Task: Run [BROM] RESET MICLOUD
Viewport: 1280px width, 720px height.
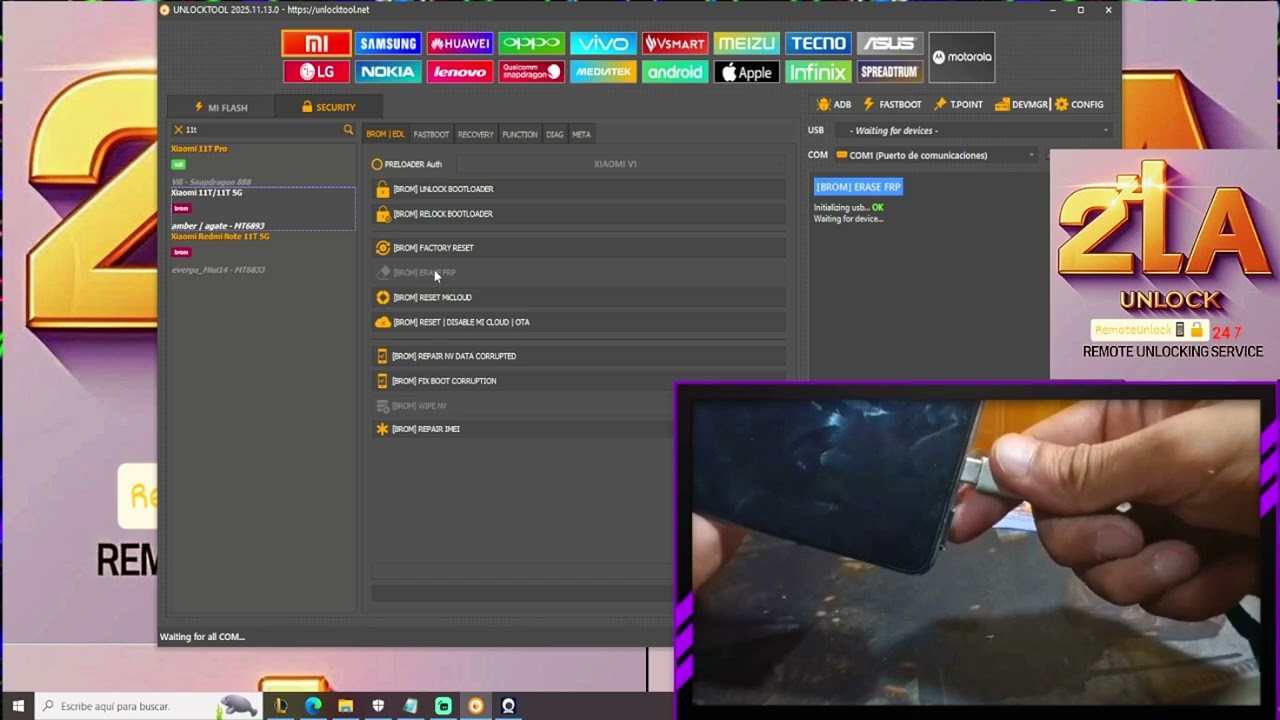Action: click(579, 297)
